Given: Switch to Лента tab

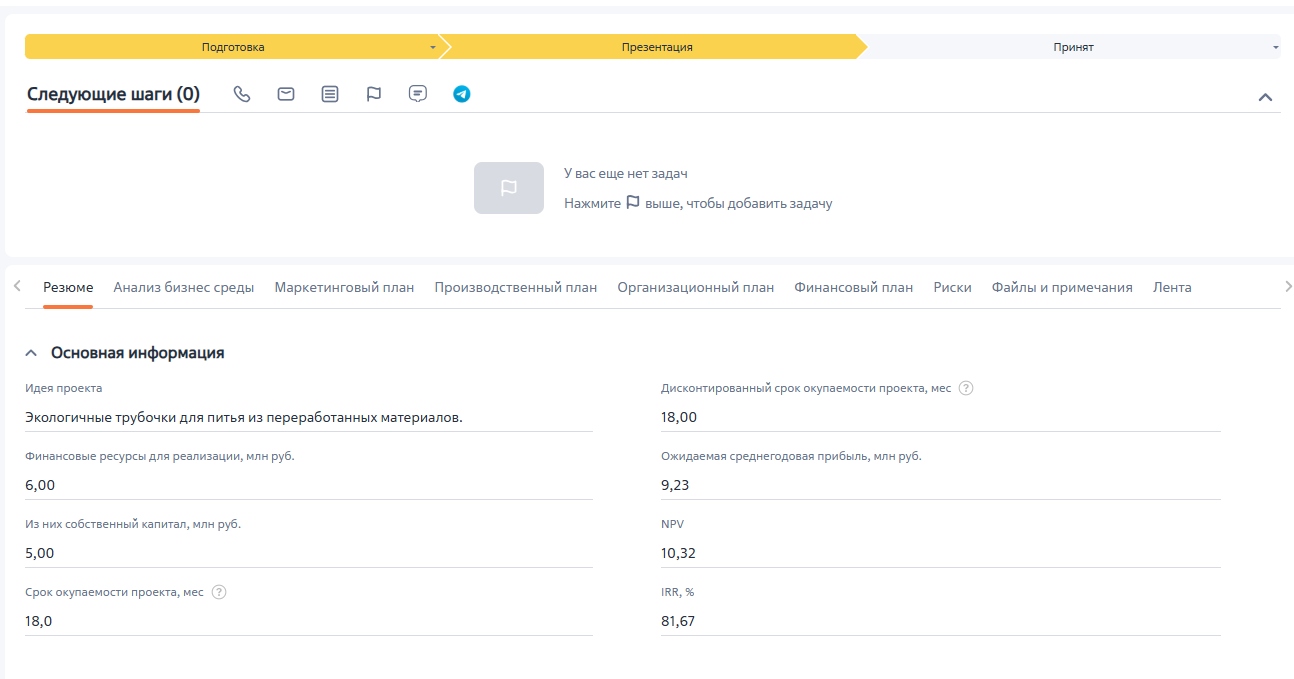Looking at the screenshot, I should click(1172, 287).
